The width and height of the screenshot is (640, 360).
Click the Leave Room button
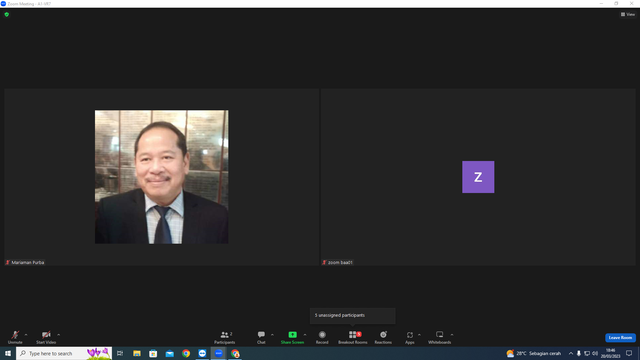coord(620,338)
